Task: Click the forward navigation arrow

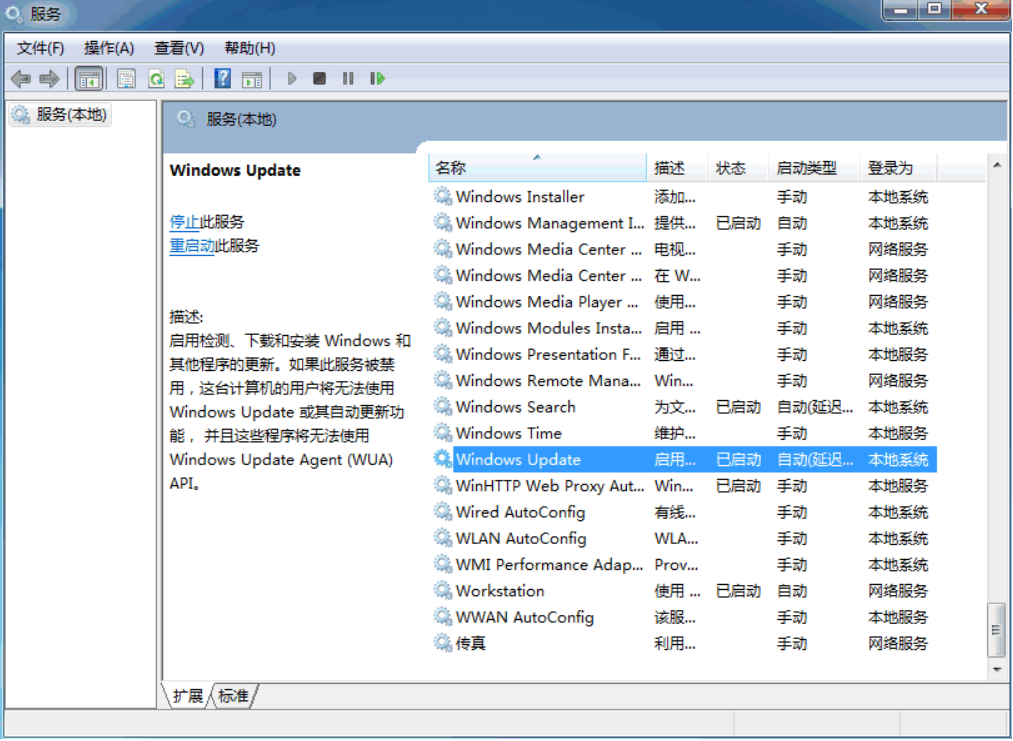Action: [x=47, y=78]
